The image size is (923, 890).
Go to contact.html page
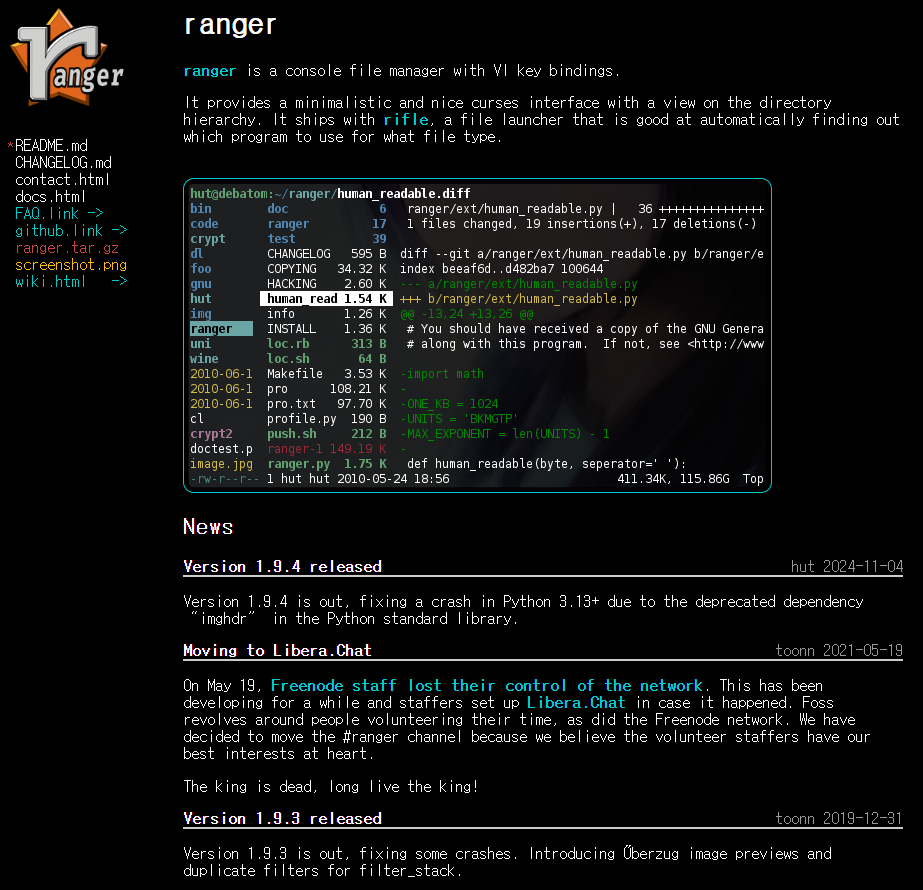tap(62, 180)
